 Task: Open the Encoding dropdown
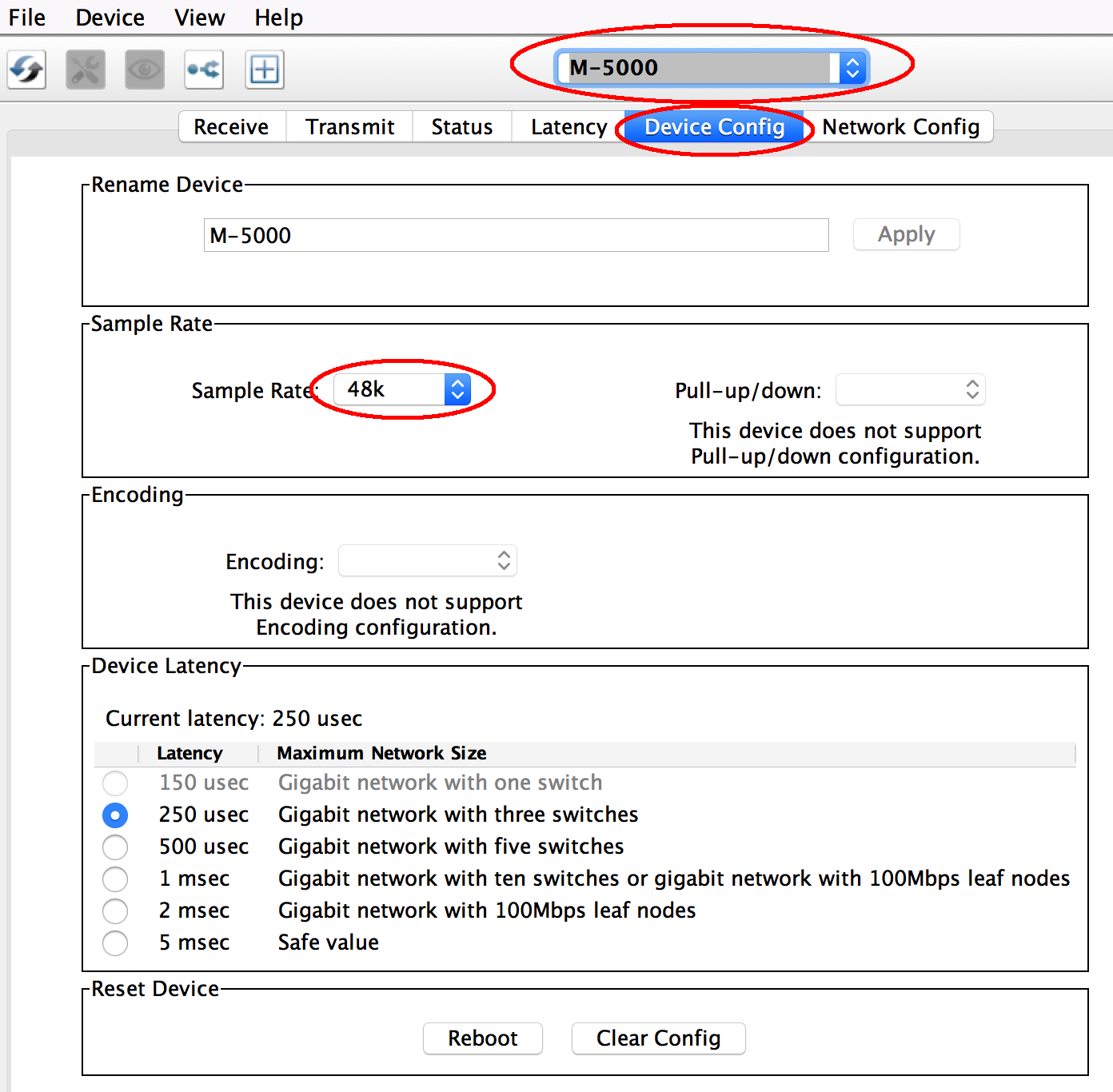tap(428, 560)
